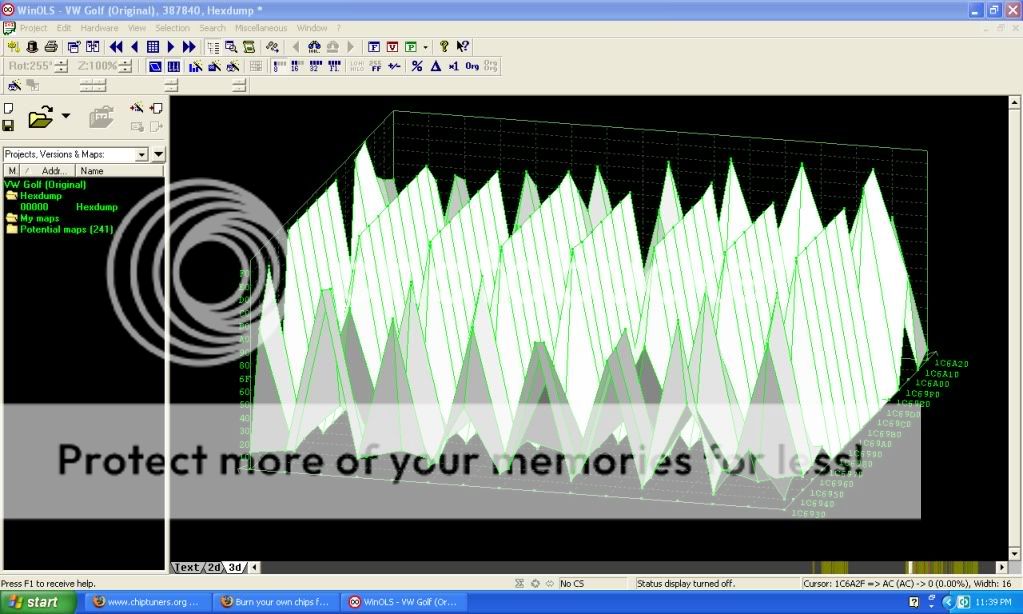Switch to the 2d view tab
Image resolution: width=1023 pixels, height=614 pixels.
(213, 567)
